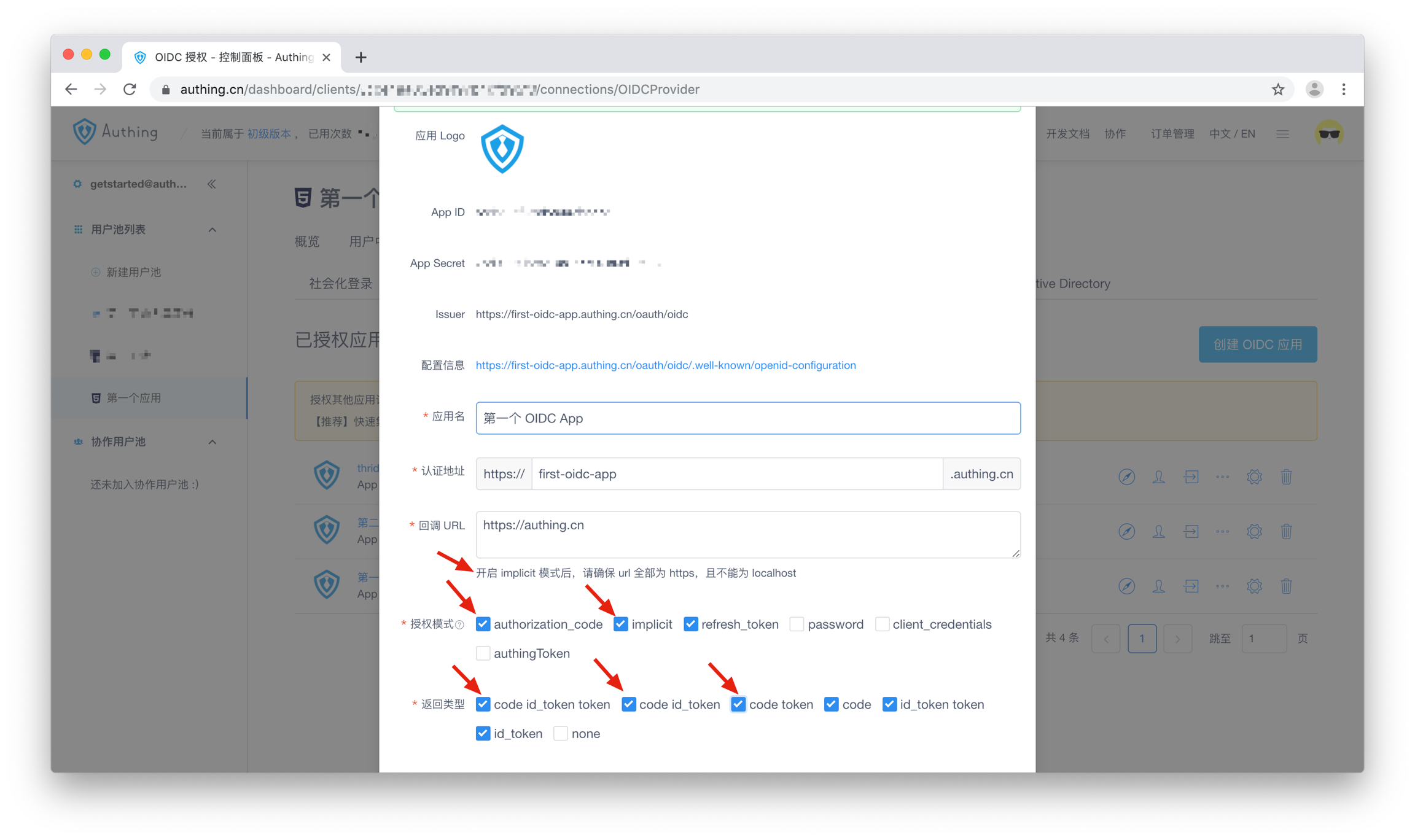Collapse the sidebar with double chevron
Viewport: 1415px width, 840px height.
(212, 184)
